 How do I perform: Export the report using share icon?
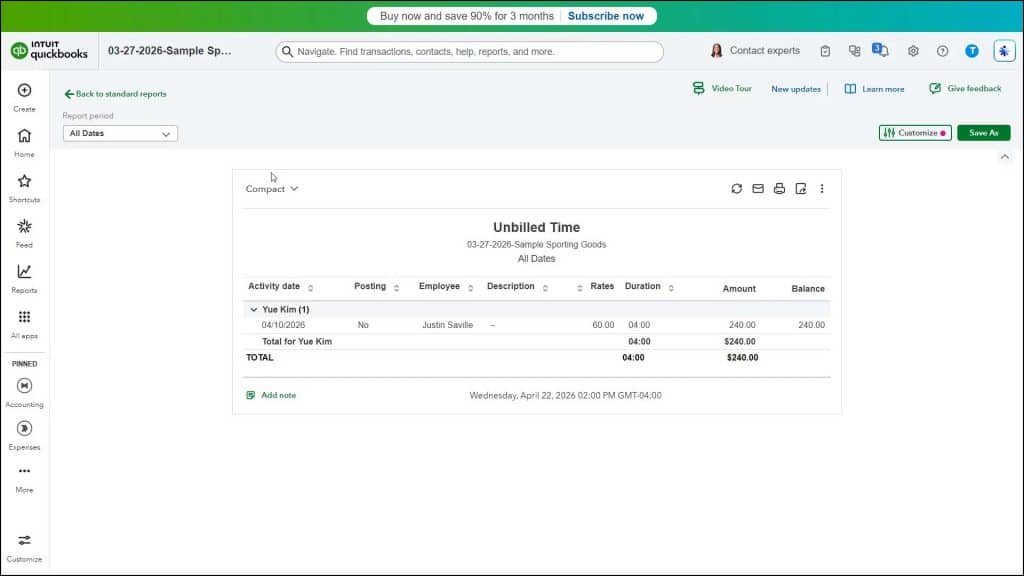click(x=800, y=188)
